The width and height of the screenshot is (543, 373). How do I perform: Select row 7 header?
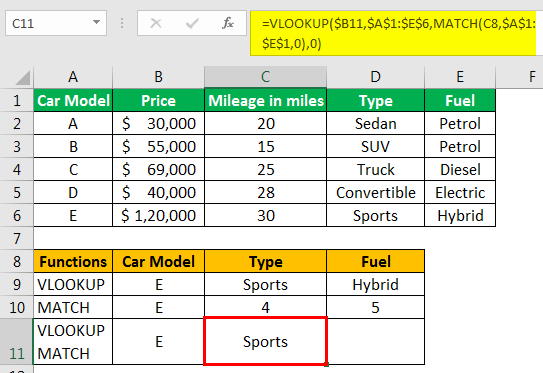point(17,238)
